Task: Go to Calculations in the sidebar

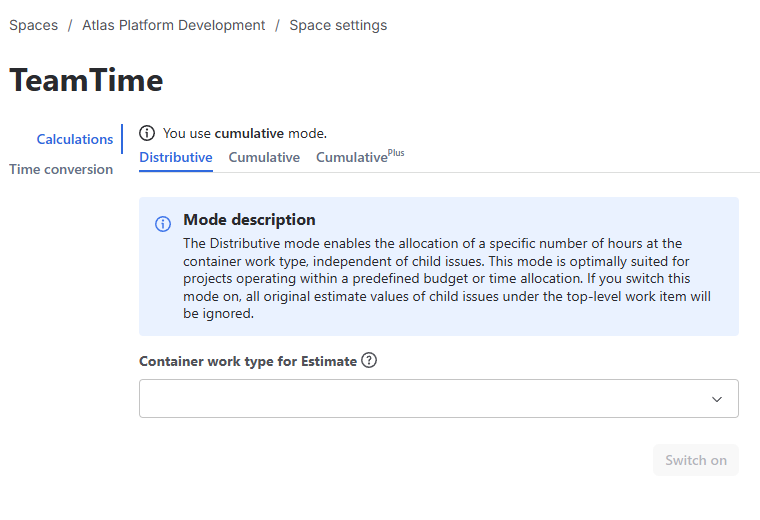Action: 75,139
